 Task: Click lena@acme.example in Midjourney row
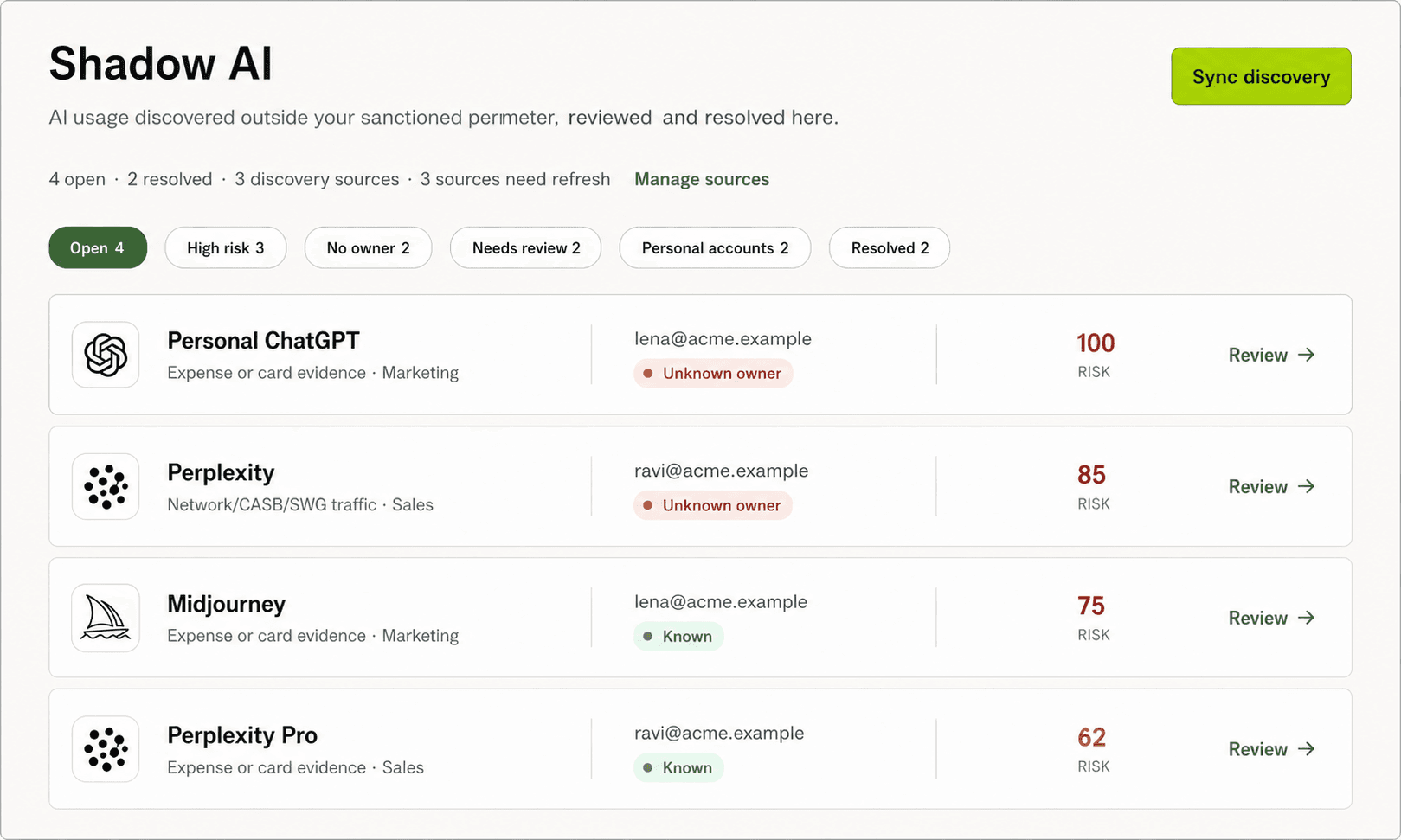pos(721,602)
